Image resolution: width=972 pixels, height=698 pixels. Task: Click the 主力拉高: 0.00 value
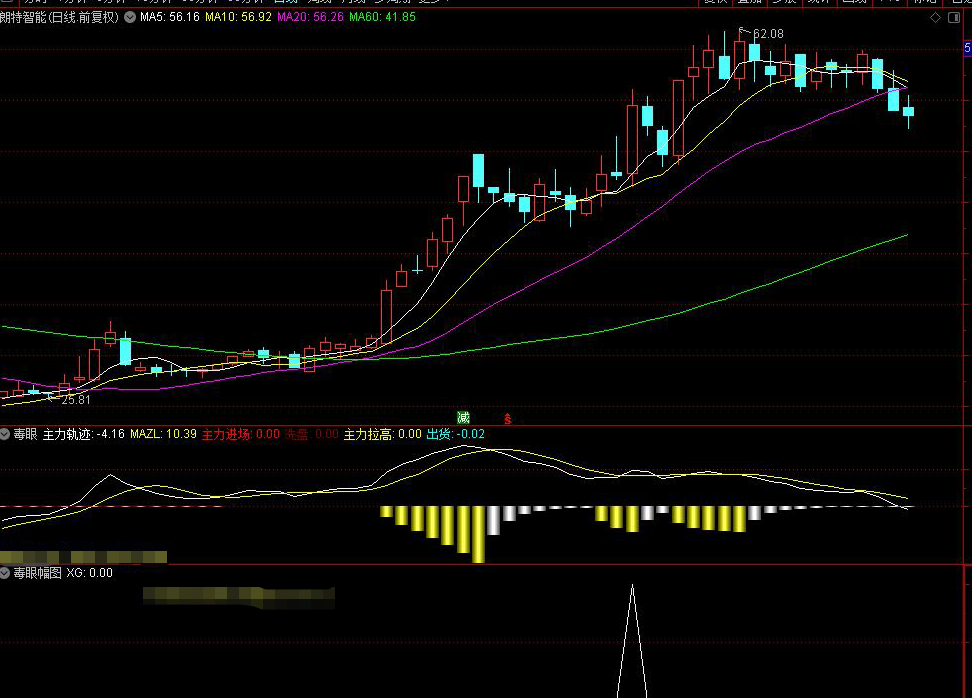[382, 435]
